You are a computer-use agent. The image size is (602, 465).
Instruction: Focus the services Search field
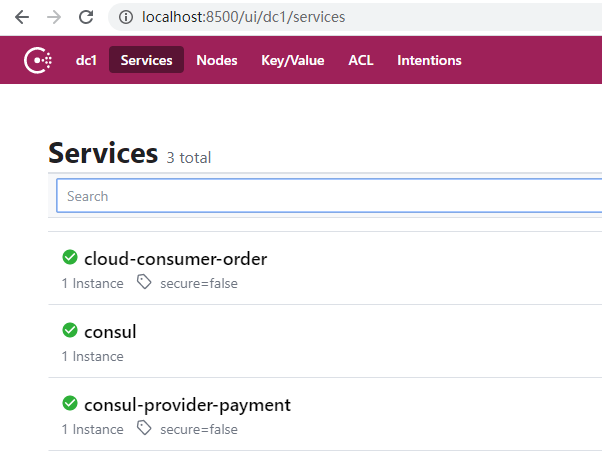click(x=329, y=196)
